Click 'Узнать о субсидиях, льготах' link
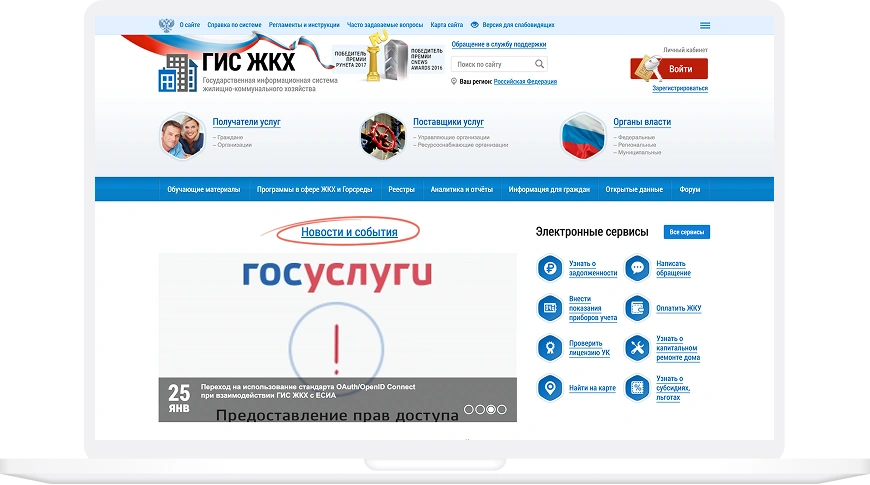 tap(673, 388)
